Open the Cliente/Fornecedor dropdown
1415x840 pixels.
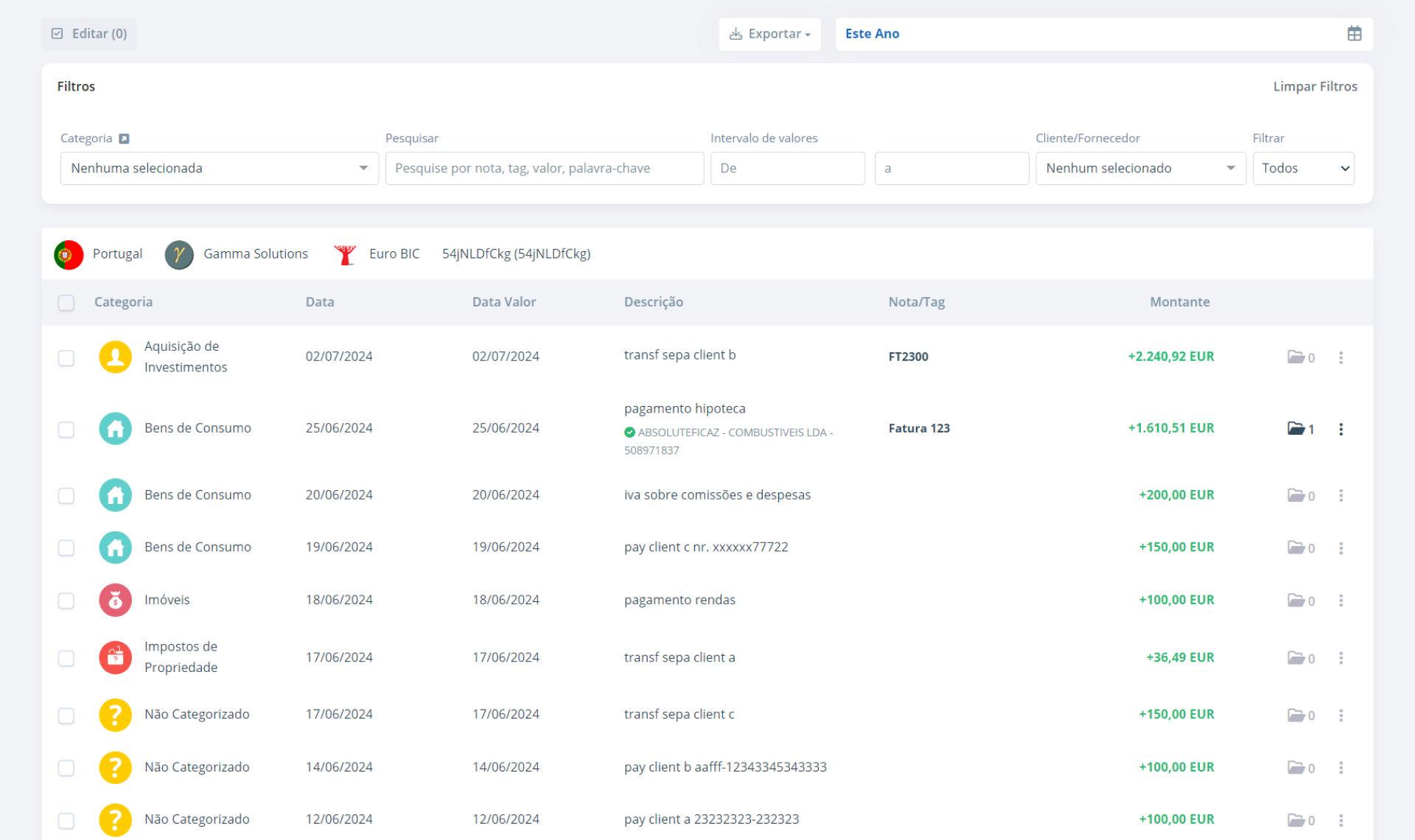[x=1139, y=169]
